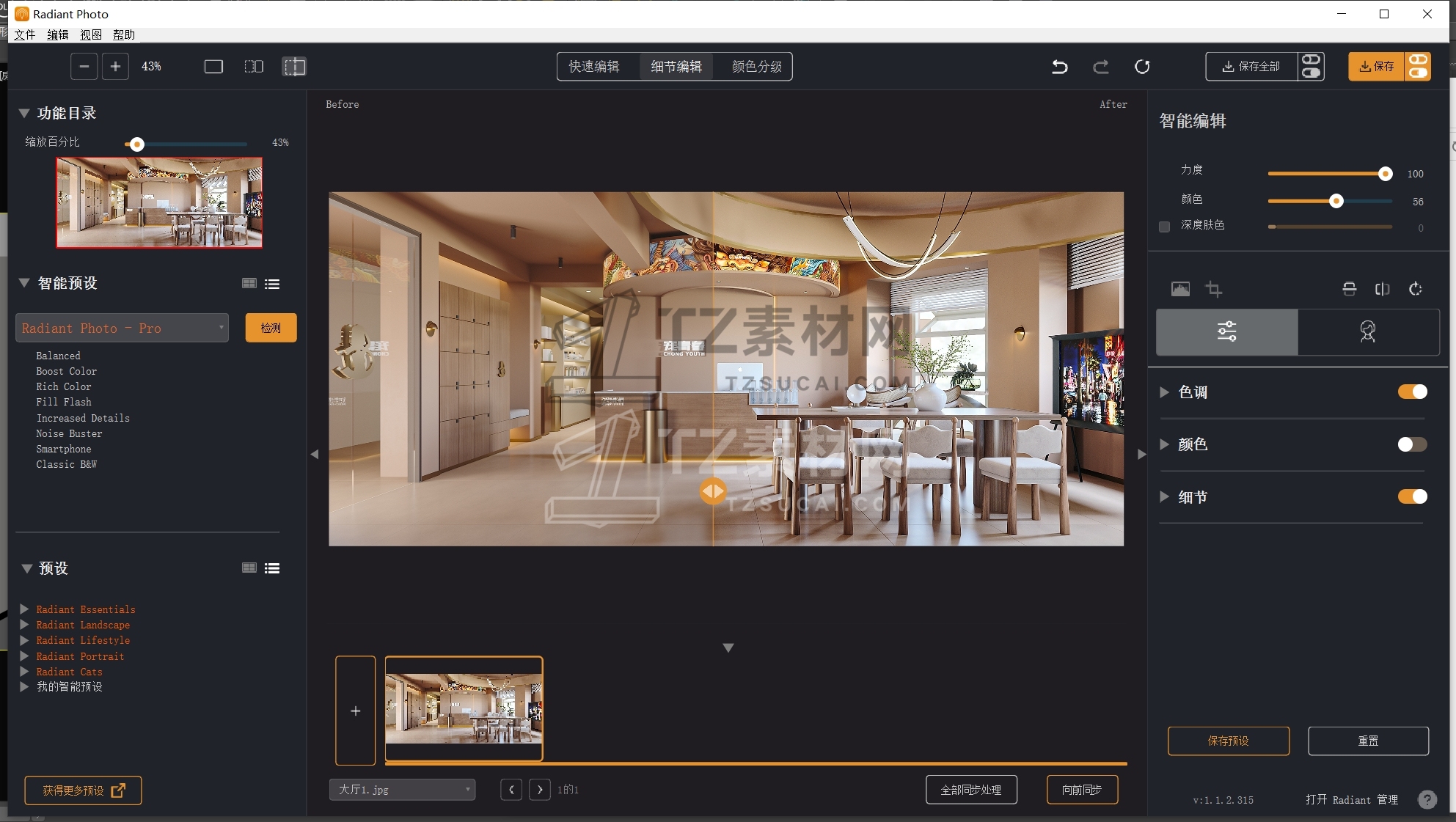Screen dimensions: 1456x822
Task: Click the 保存预设 button
Action: click(1228, 741)
